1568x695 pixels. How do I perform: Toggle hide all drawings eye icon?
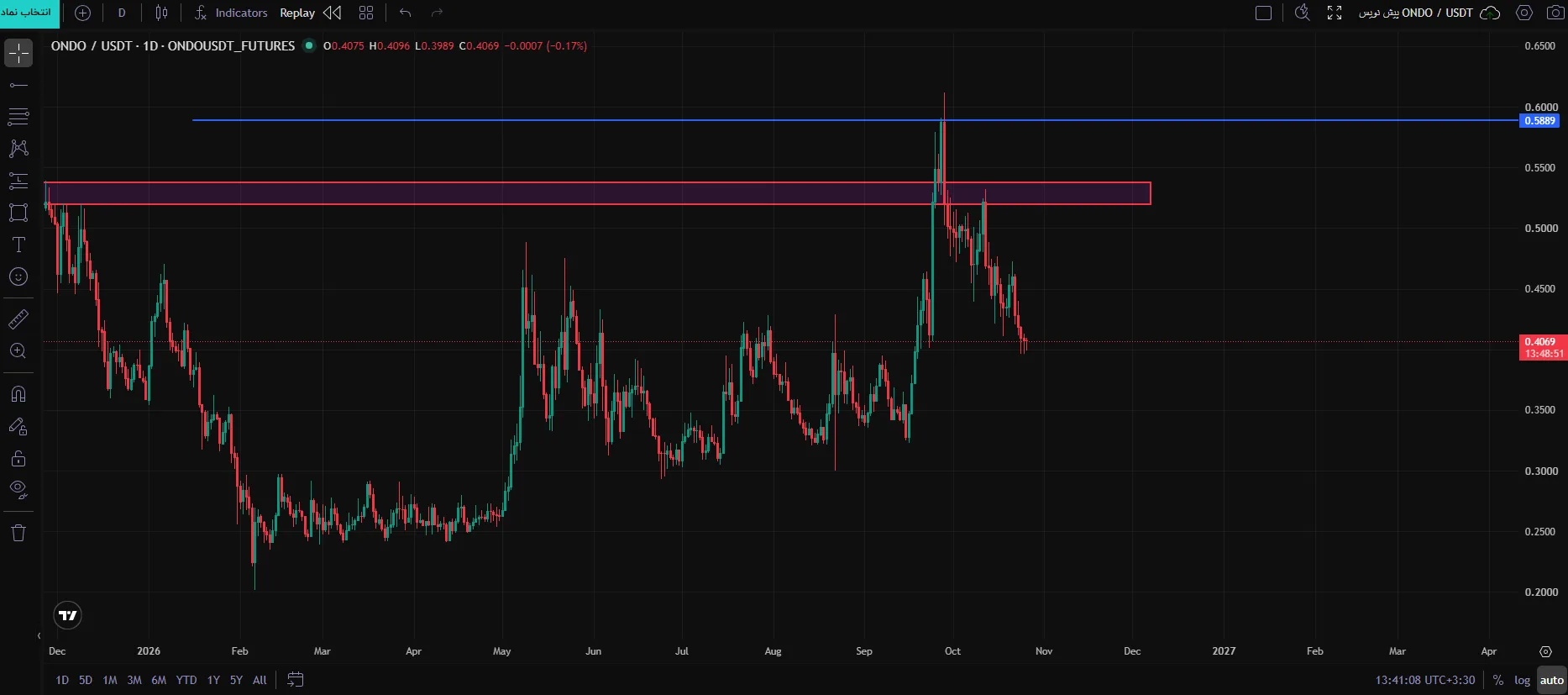[x=18, y=490]
